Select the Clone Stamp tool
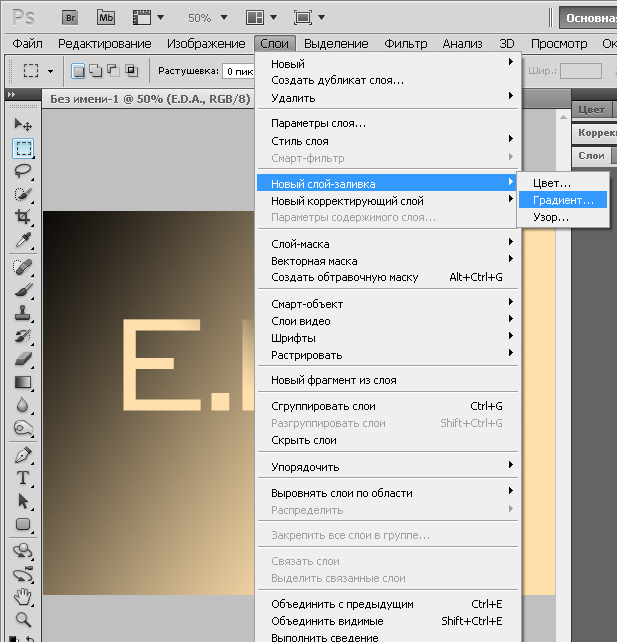This screenshot has height=642, width=617. point(23,313)
